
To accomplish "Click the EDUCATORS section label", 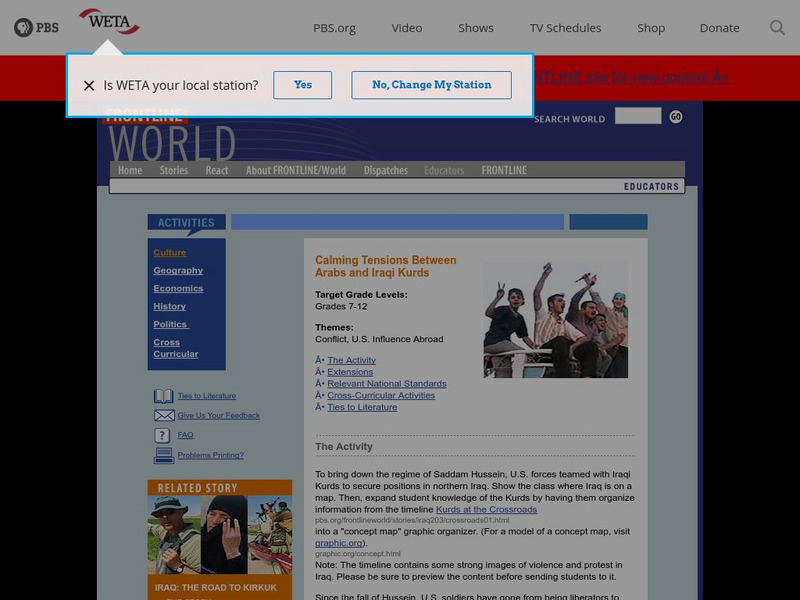I will 651,186.
